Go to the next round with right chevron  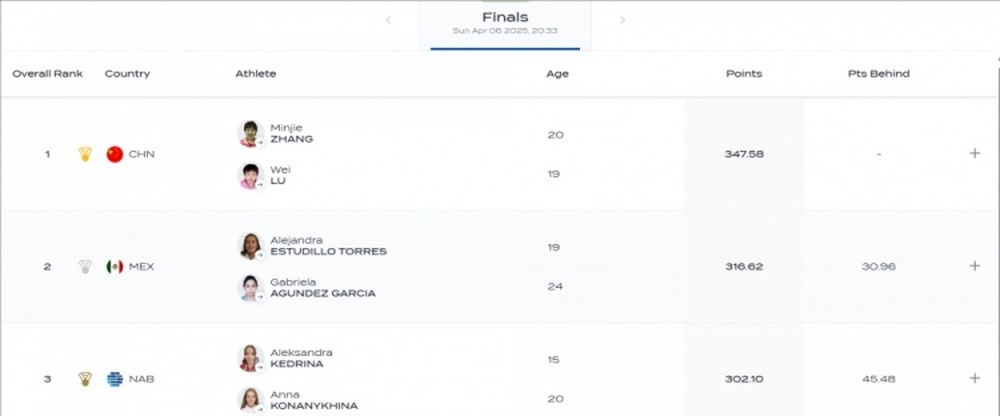622,20
